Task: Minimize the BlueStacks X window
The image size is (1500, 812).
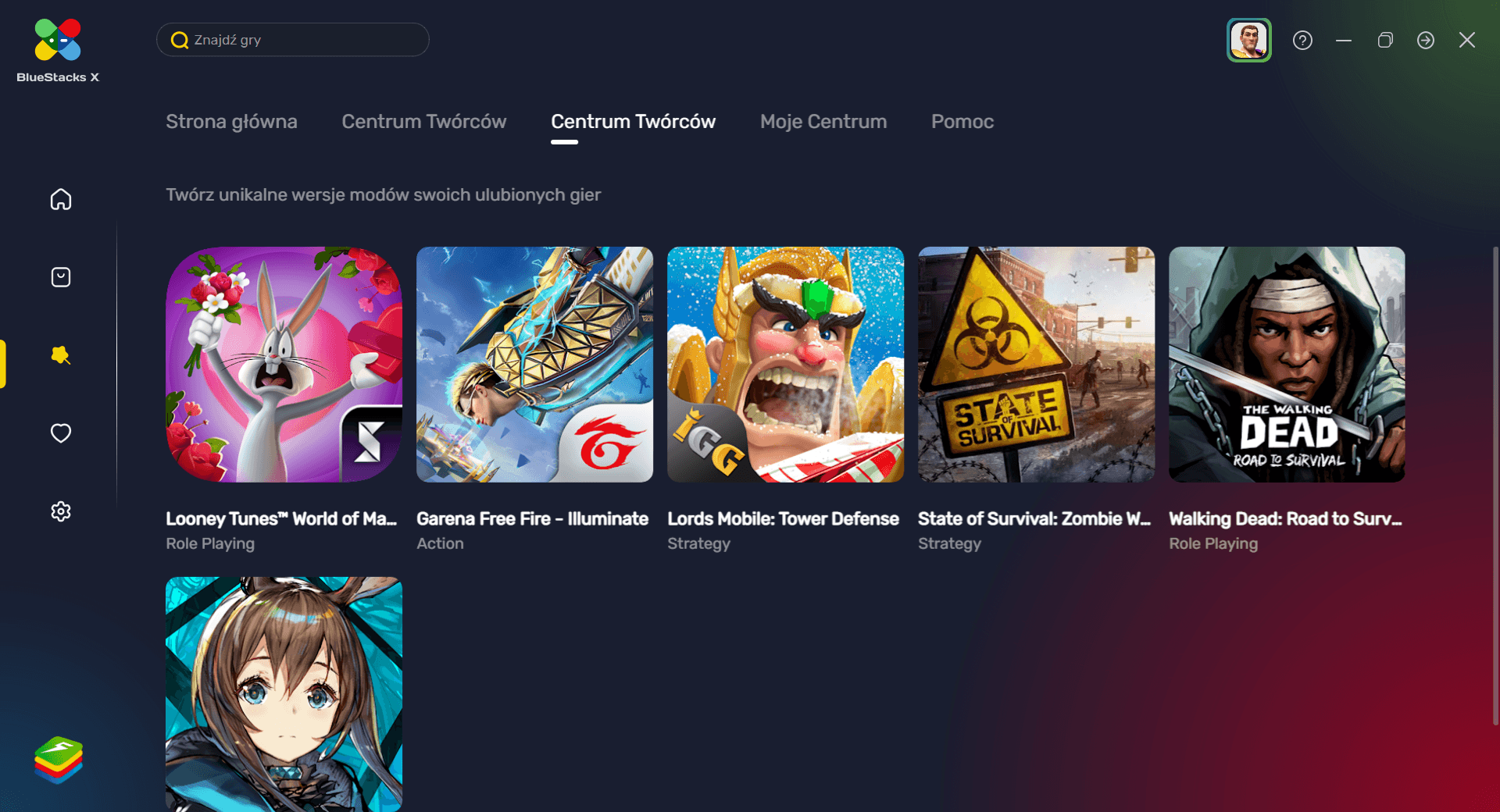Action: pos(1344,40)
